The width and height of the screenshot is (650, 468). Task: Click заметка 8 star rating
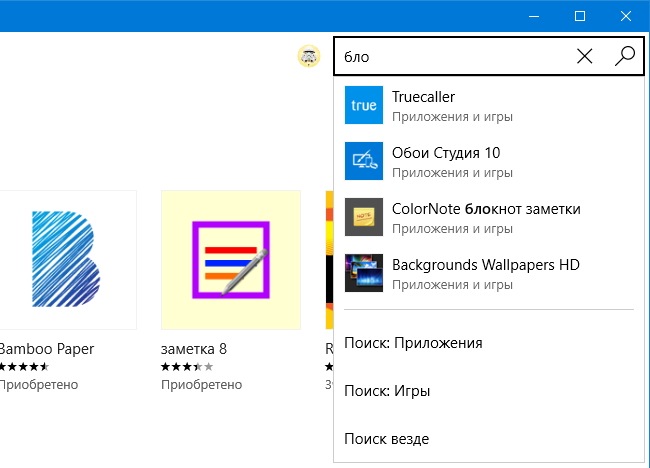pyautogui.click(x=187, y=366)
